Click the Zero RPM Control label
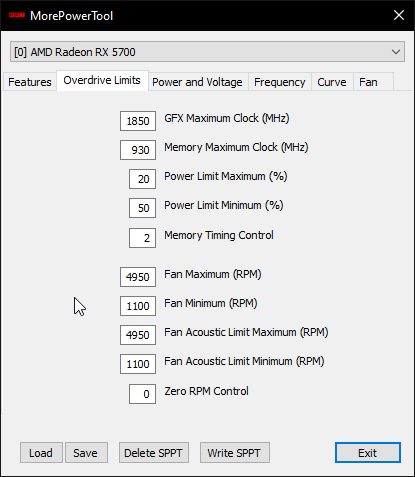Screen dimensions: 415x477 click(x=206, y=391)
